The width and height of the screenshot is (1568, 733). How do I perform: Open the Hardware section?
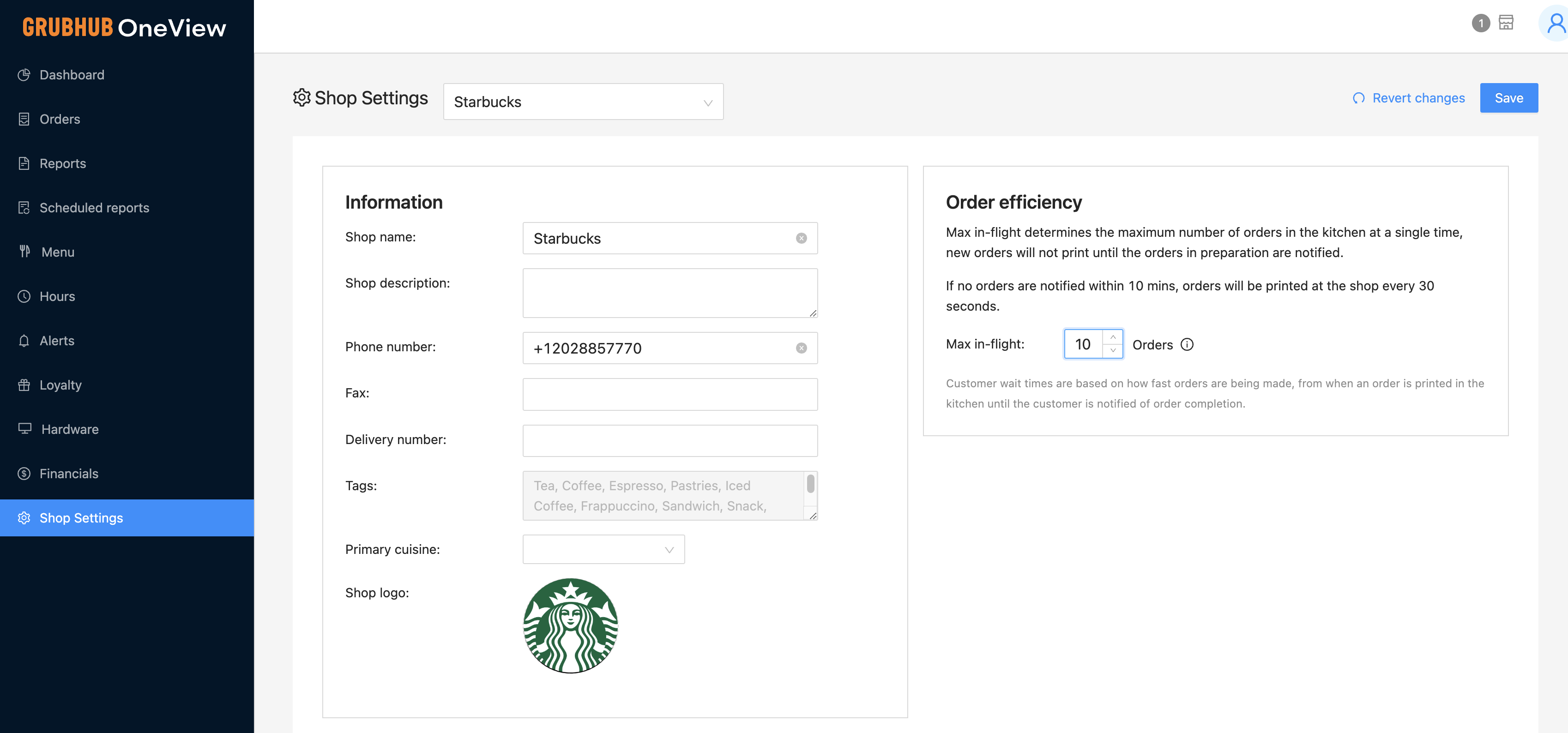127,429
